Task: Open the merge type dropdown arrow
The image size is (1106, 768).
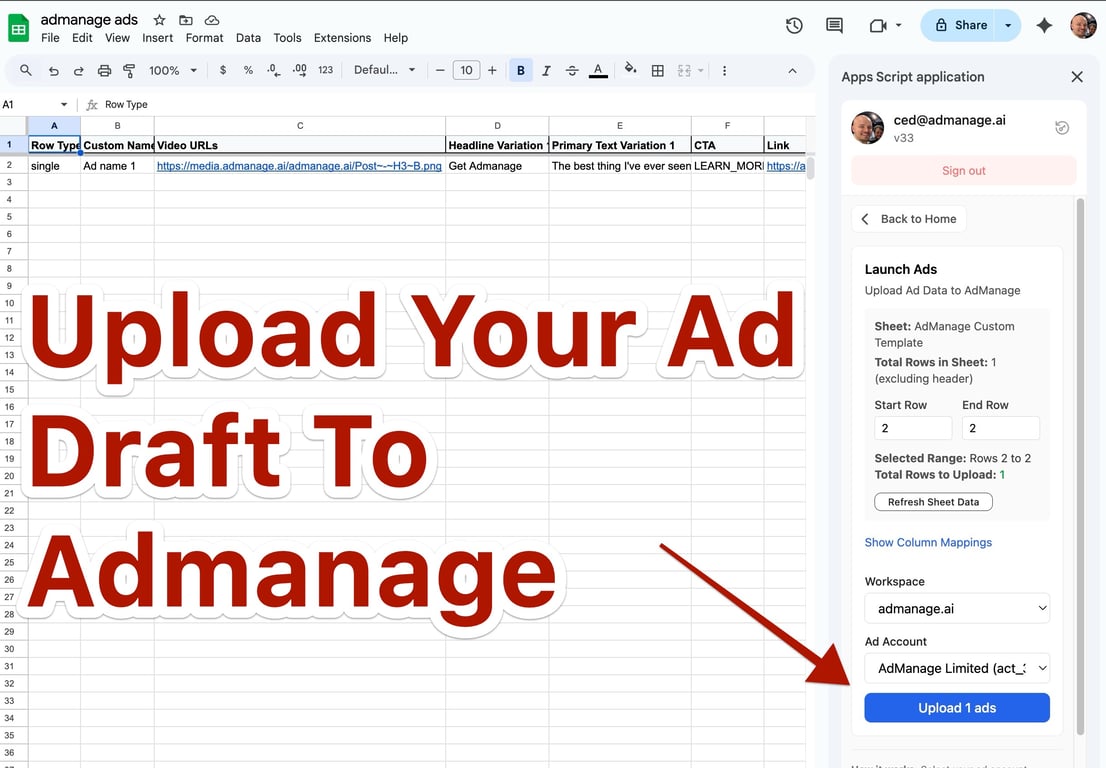Action: coord(700,71)
